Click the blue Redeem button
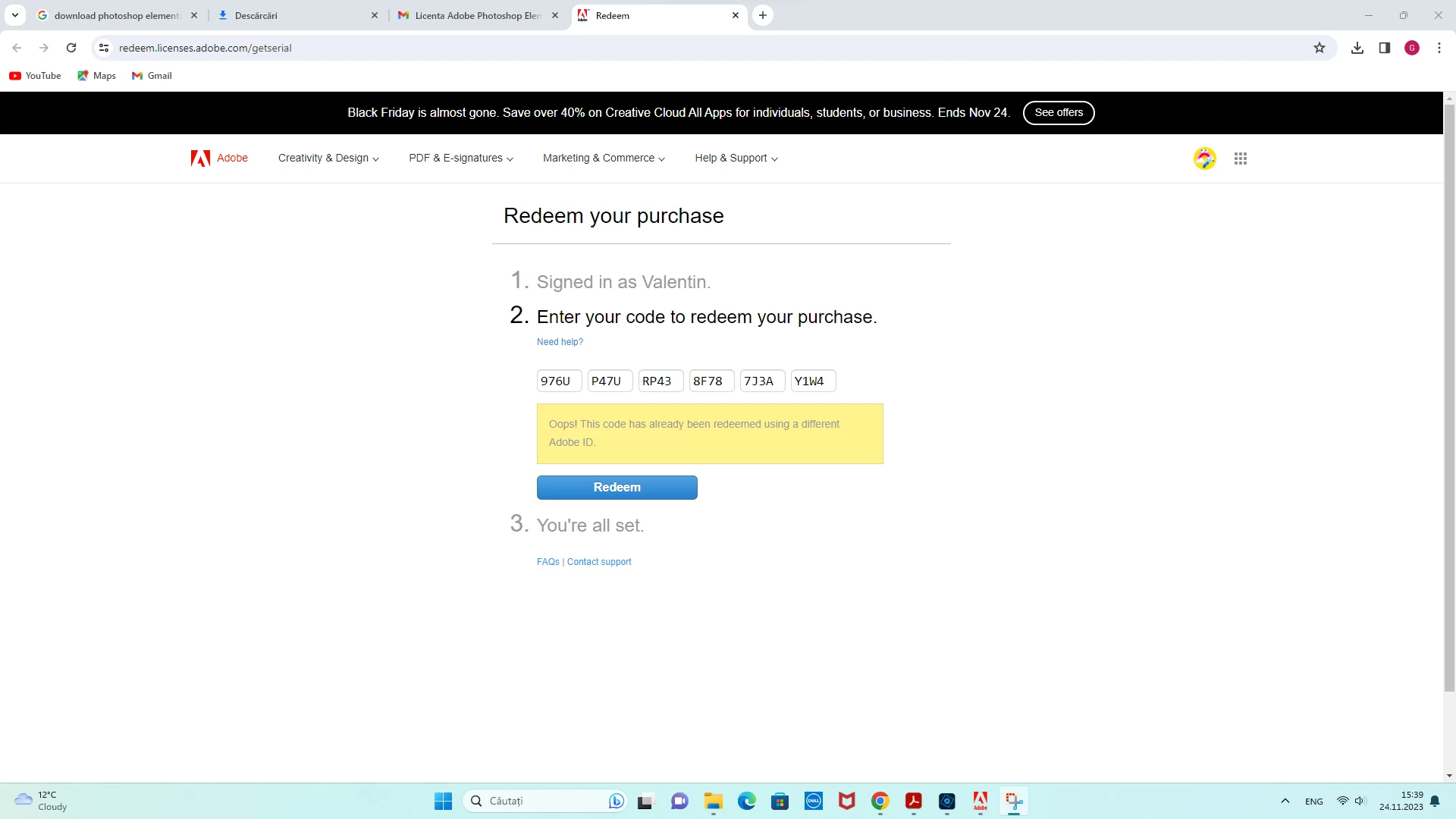This screenshot has width=1456, height=819. coord(617,488)
